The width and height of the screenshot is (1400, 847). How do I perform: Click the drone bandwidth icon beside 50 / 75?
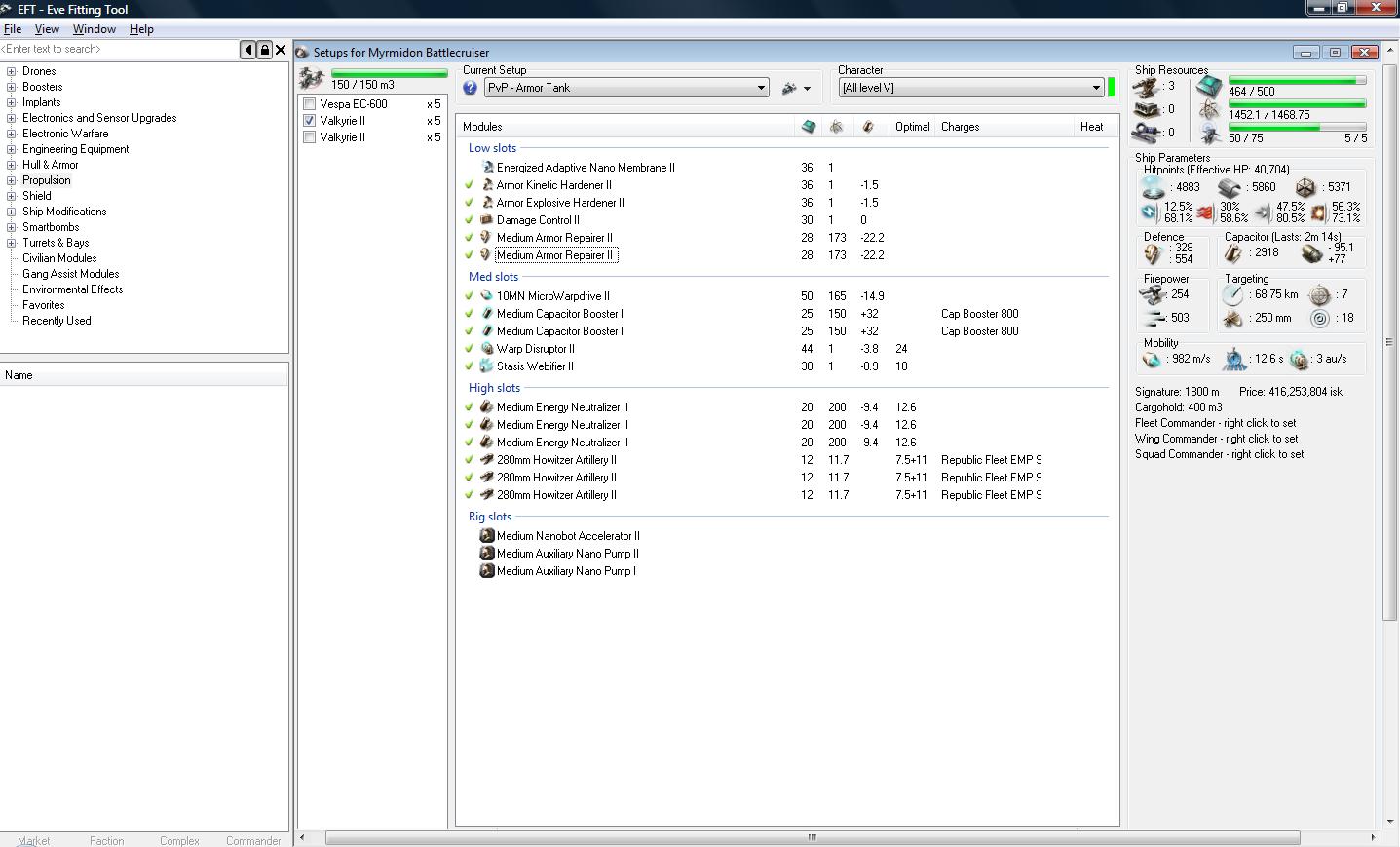1209,134
